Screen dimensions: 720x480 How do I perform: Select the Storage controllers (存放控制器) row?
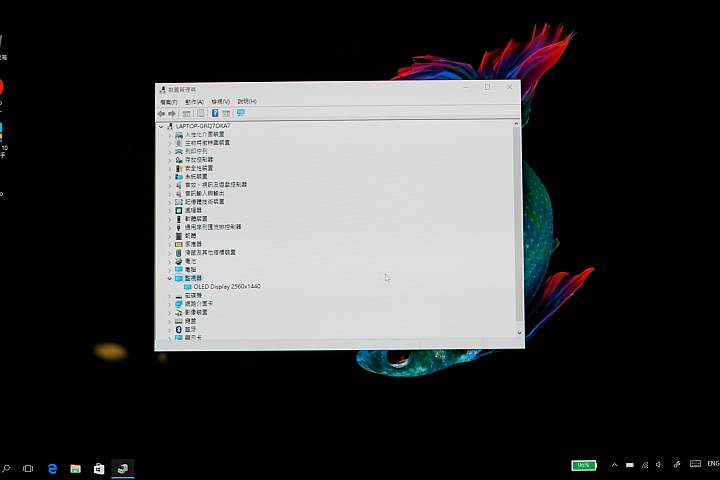199,160
